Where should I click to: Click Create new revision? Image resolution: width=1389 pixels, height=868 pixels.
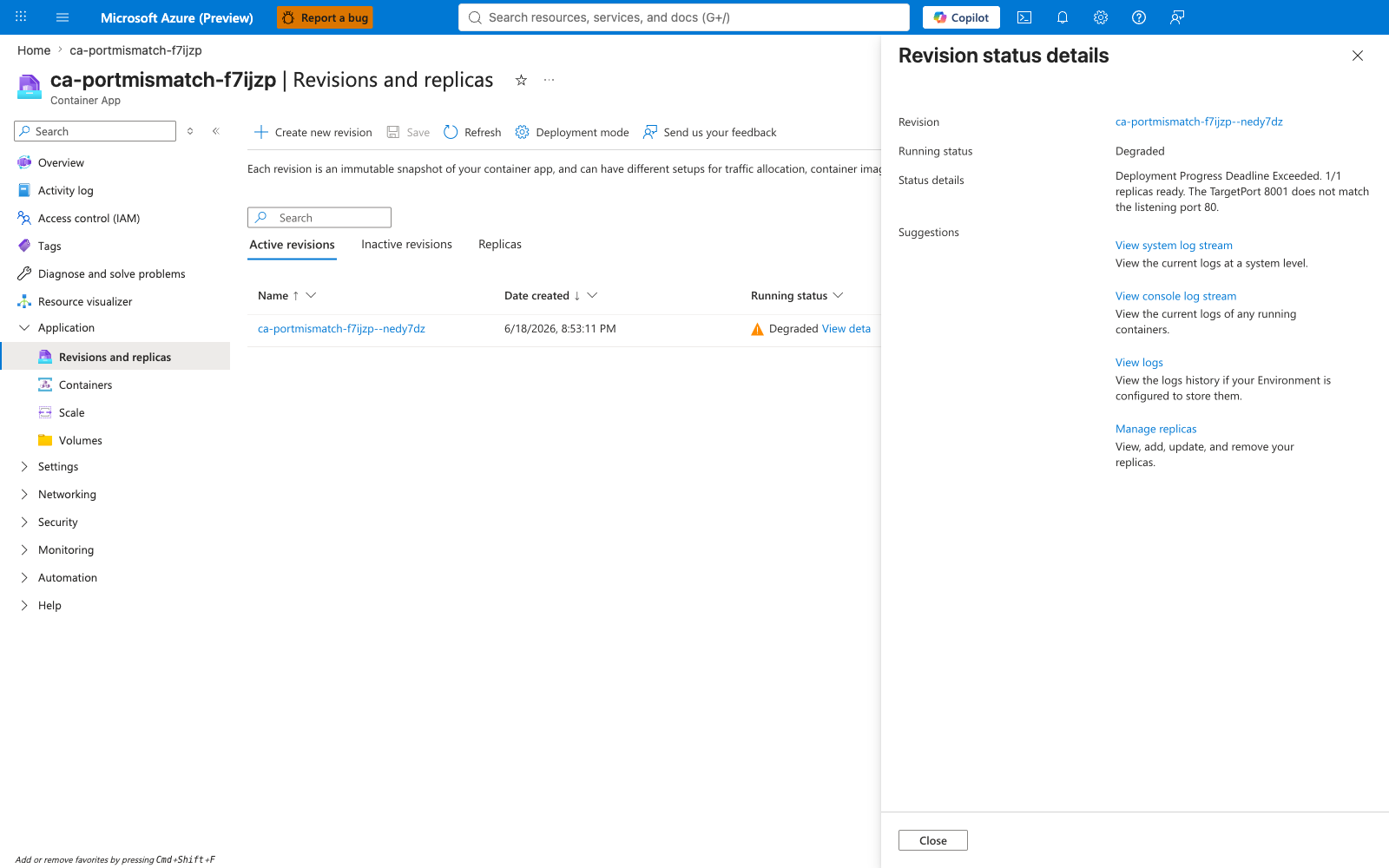click(x=313, y=132)
